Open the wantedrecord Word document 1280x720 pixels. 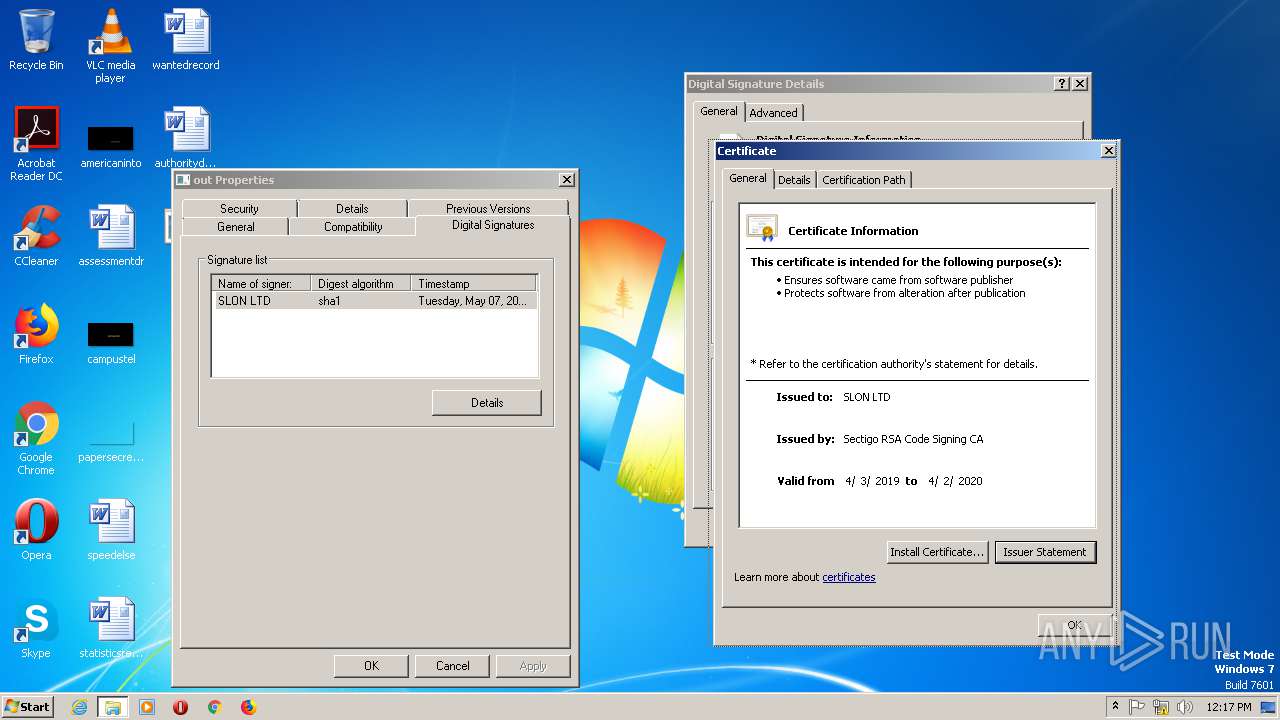(x=186, y=40)
